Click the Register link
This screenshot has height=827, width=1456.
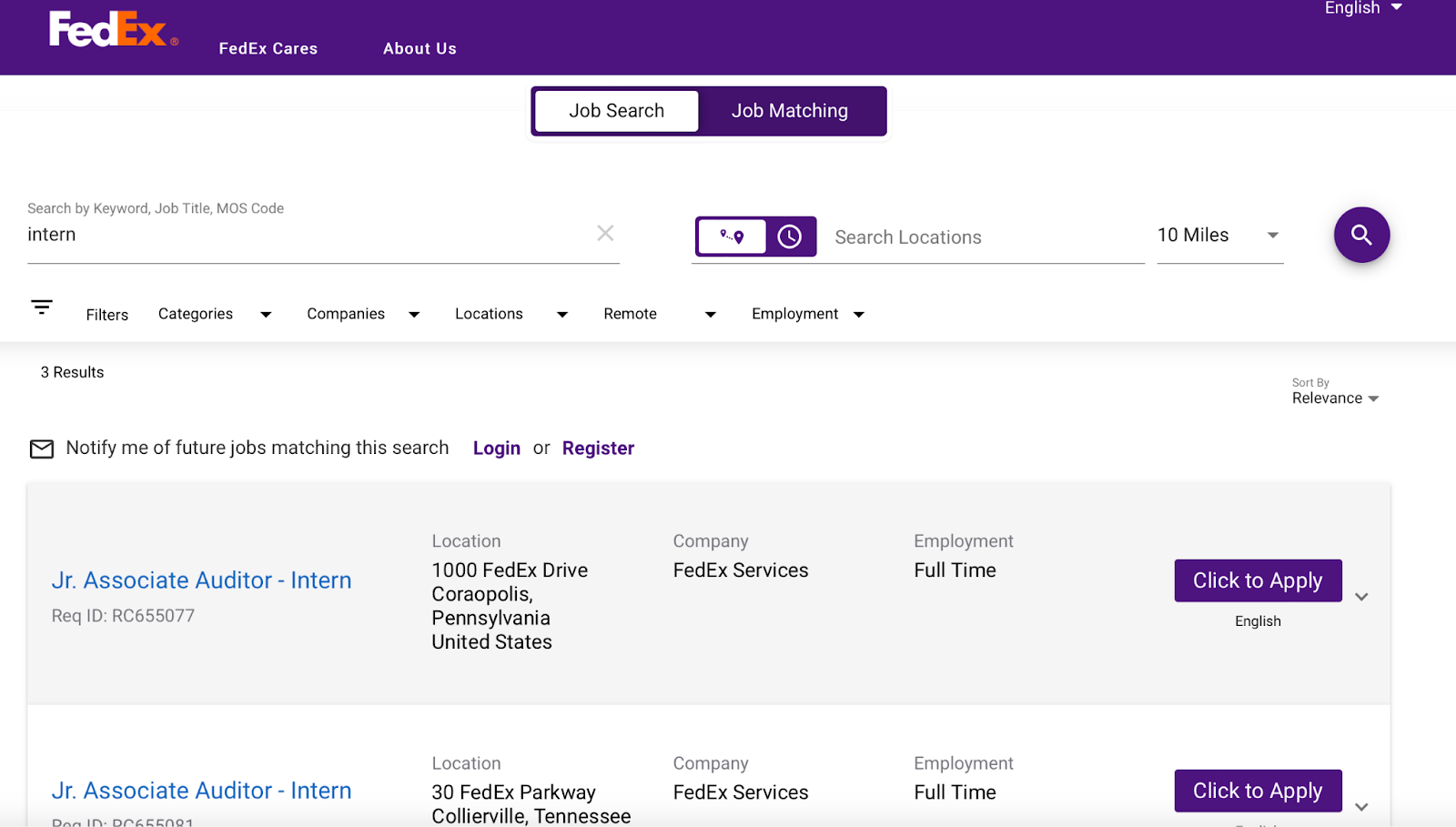pyautogui.click(x=598, y=449)
